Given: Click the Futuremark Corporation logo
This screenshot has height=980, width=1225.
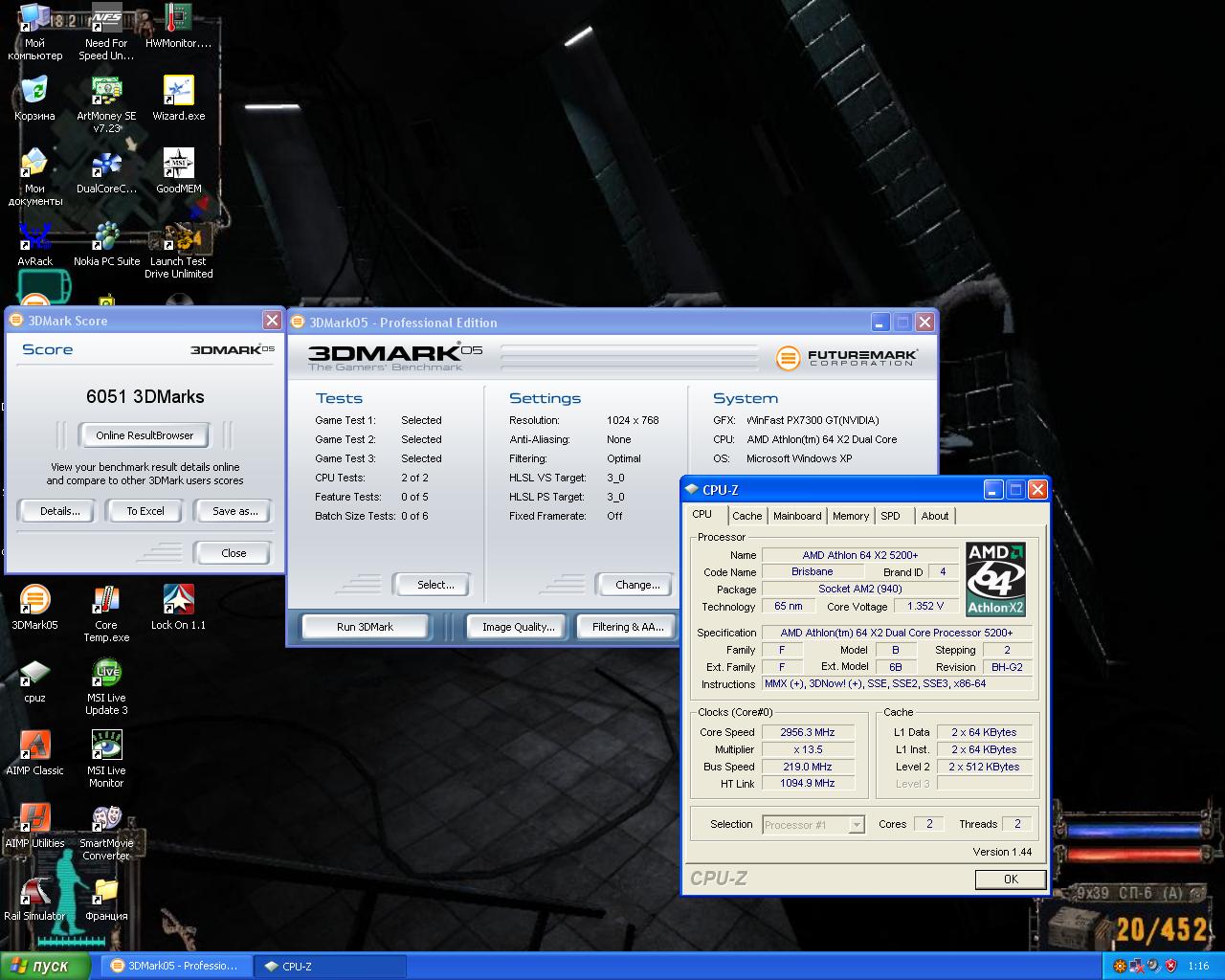Looking at the screenshot, I should click(847, 357).
